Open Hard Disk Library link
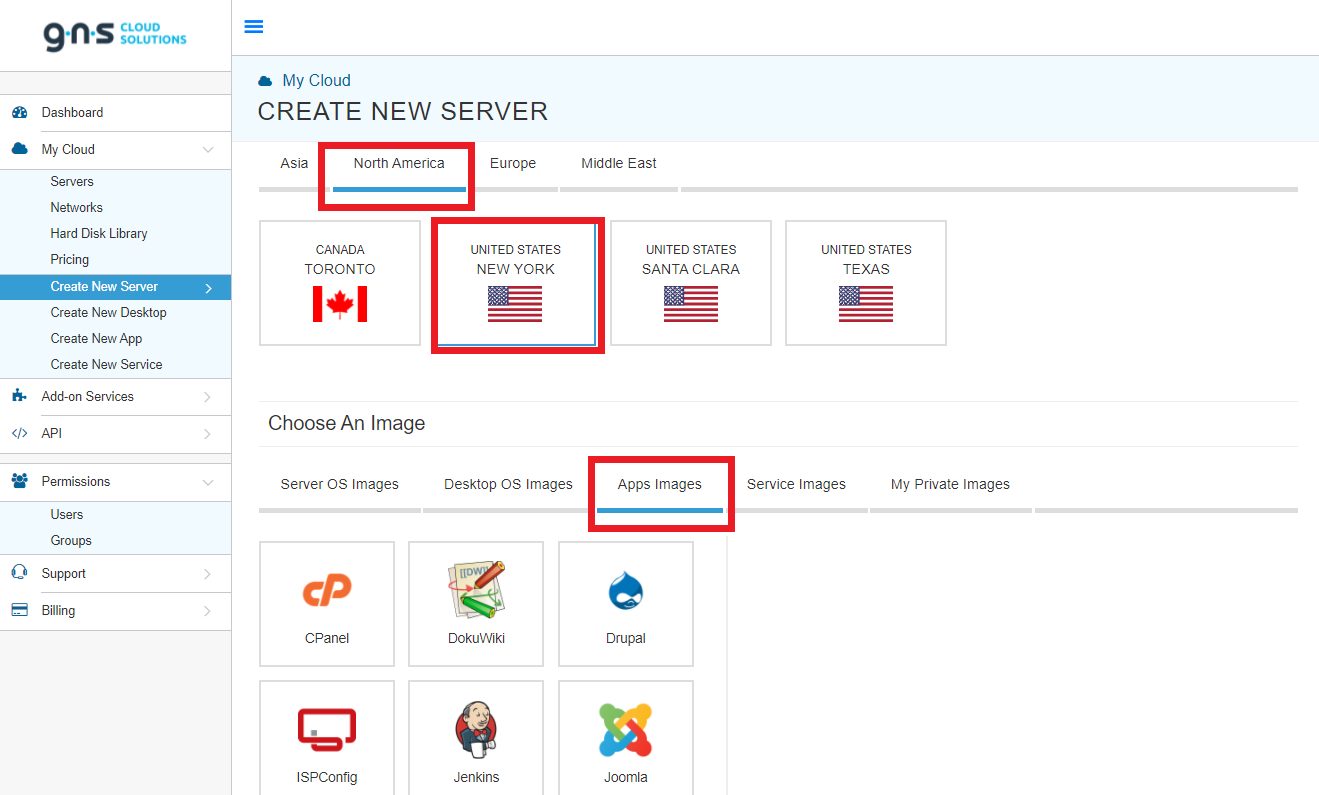Image resolution: width=1319 pixels, height=795 pixels. coord(99,234)
